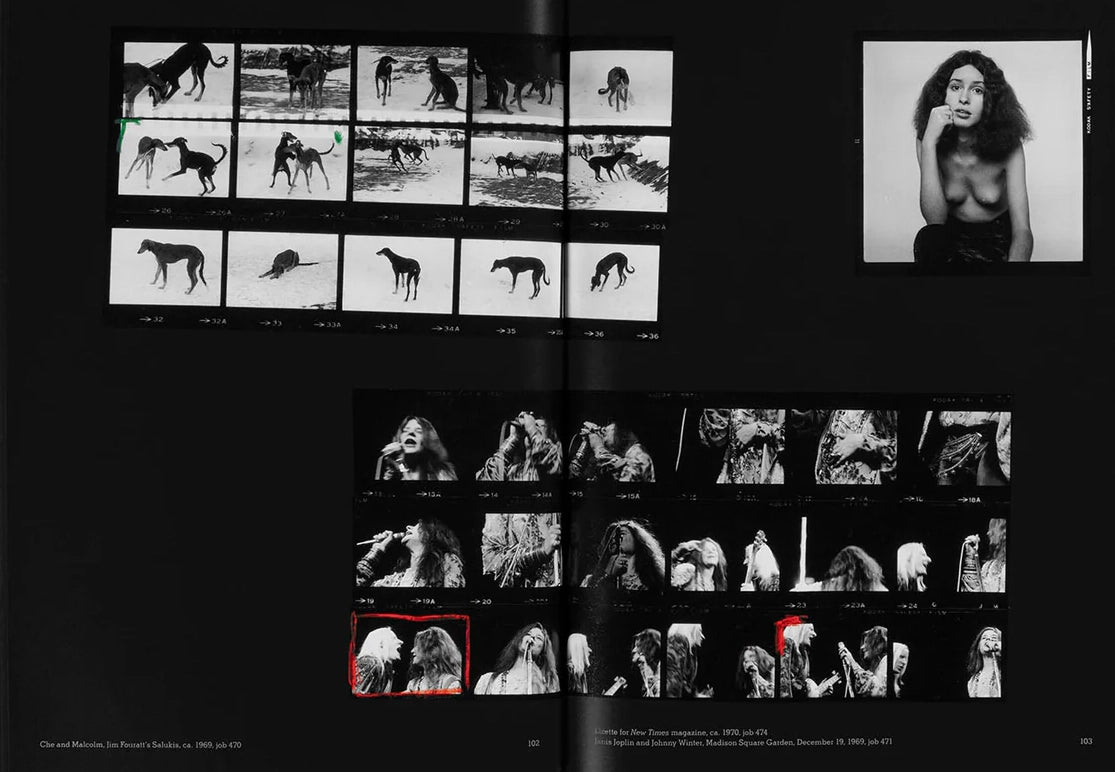Click frame 28 of dogs running far away
This screenshot has width=1115, height=772.
[x=408, y=166]
